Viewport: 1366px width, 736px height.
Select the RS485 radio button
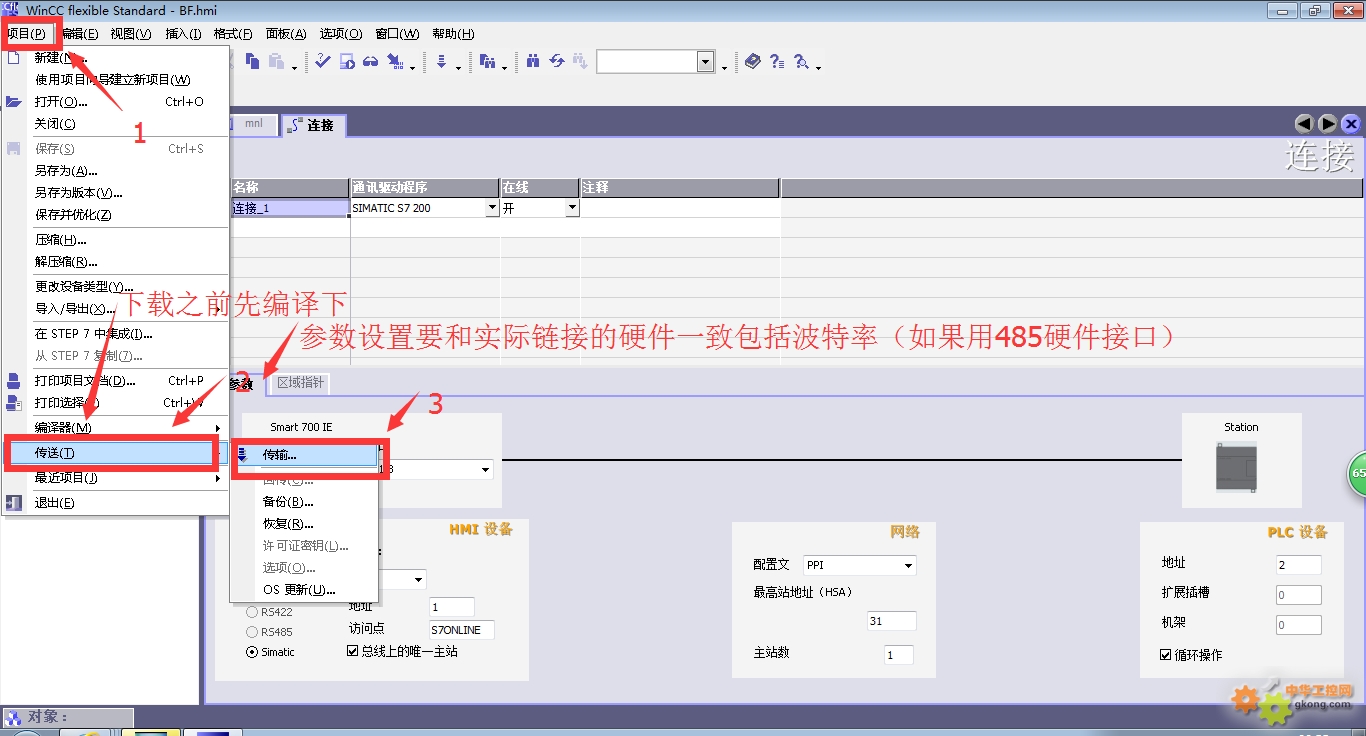(252, 632)
